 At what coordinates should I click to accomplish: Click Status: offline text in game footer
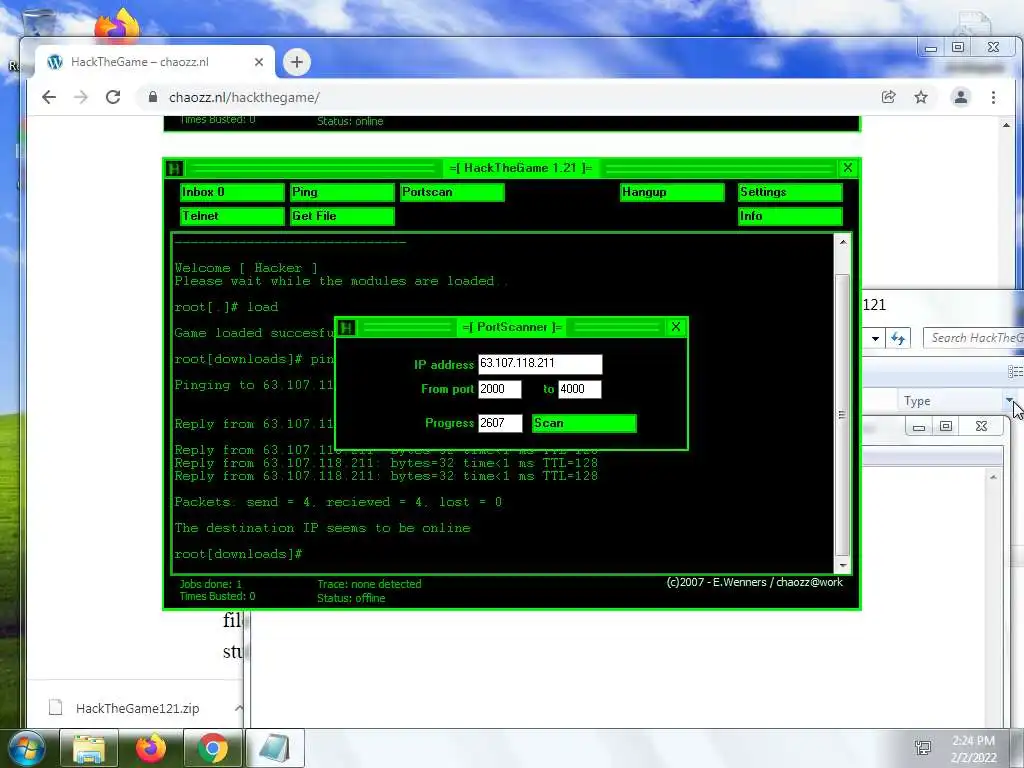(351, 598)
